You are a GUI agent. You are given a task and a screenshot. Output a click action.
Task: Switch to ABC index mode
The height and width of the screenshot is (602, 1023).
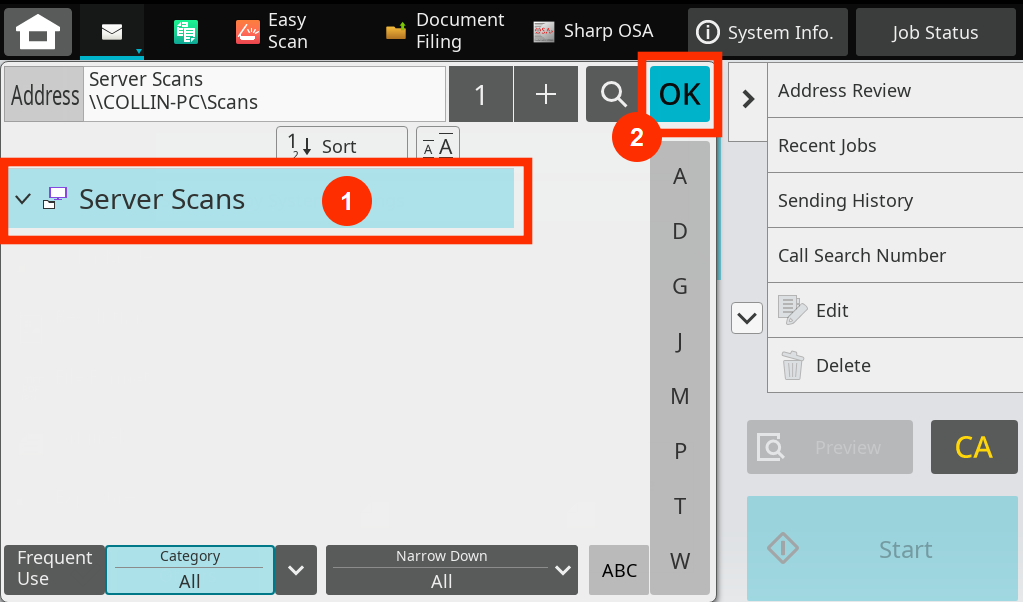(619, 570)
